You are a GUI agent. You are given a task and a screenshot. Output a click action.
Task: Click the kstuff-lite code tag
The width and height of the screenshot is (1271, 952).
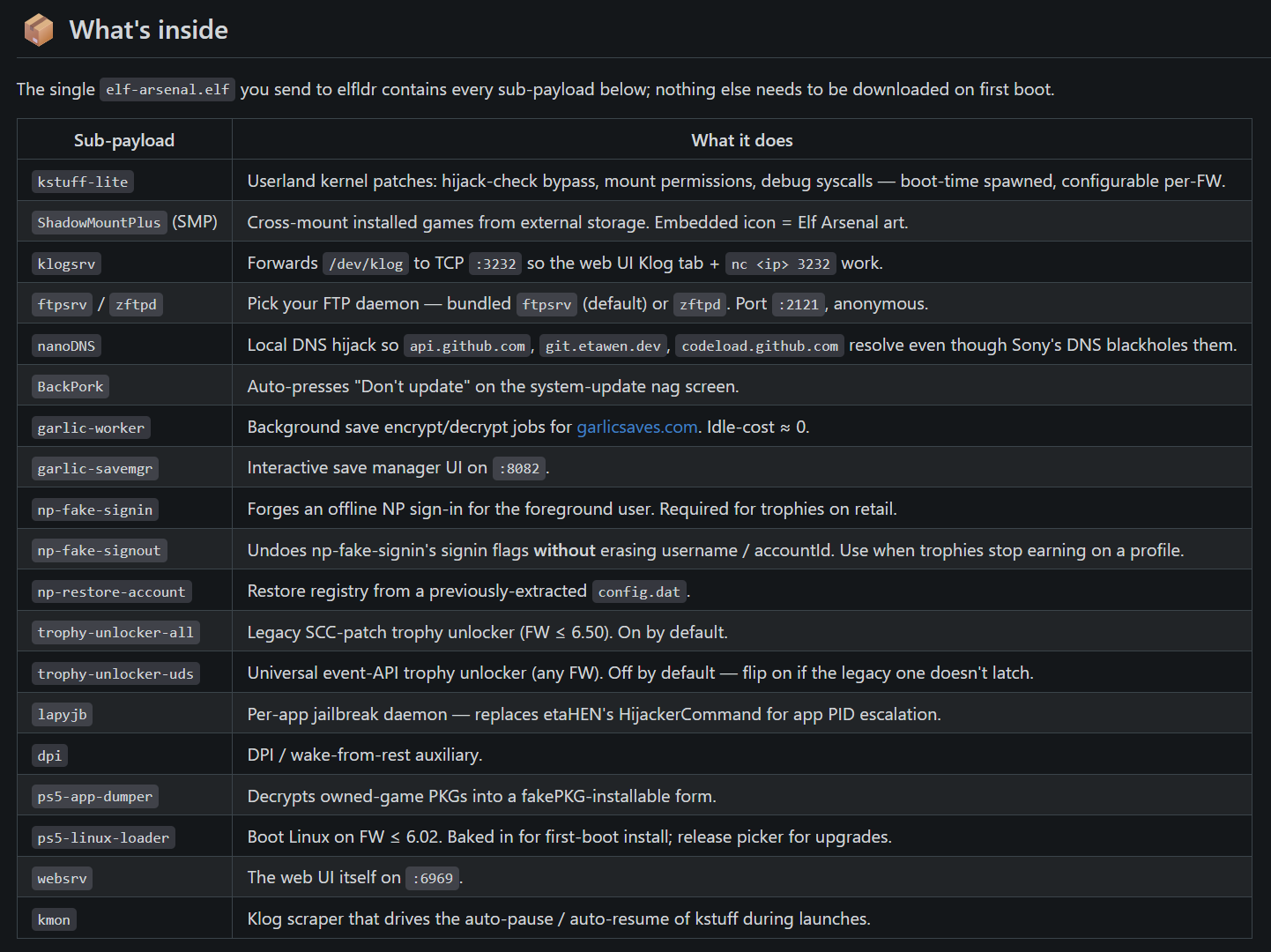(83, 182)
